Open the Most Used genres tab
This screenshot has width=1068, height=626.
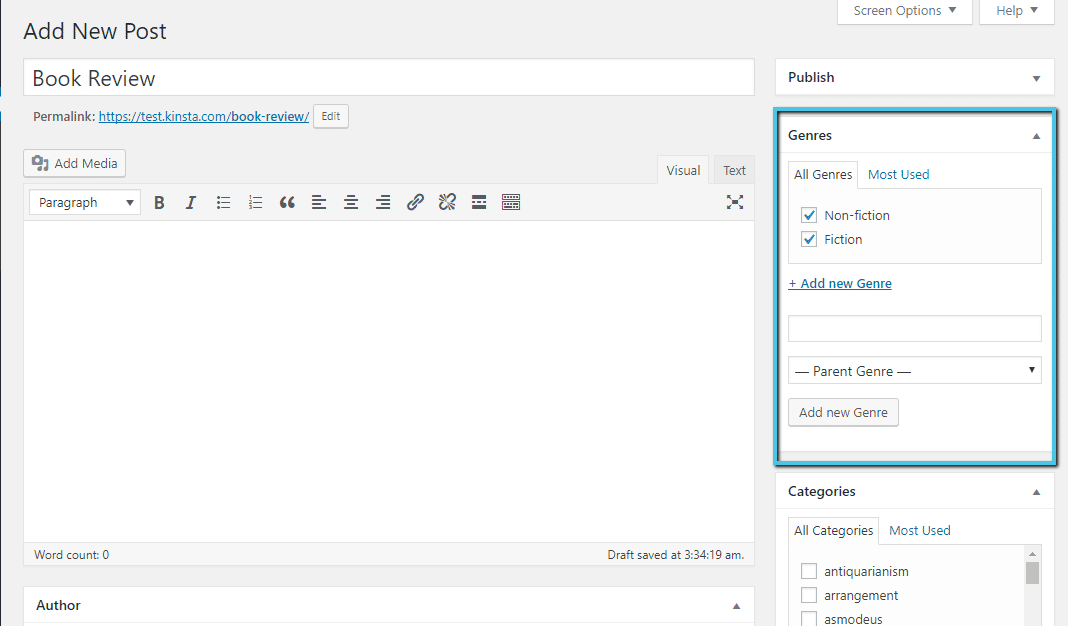(x=898, y=174)
